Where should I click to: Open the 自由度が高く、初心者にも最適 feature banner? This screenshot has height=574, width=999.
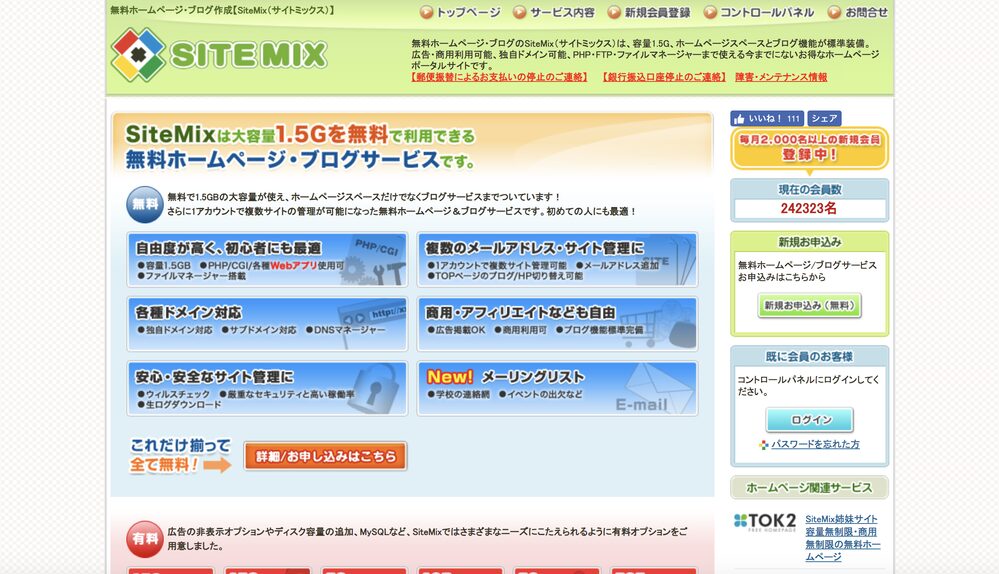tap(267, 259)
